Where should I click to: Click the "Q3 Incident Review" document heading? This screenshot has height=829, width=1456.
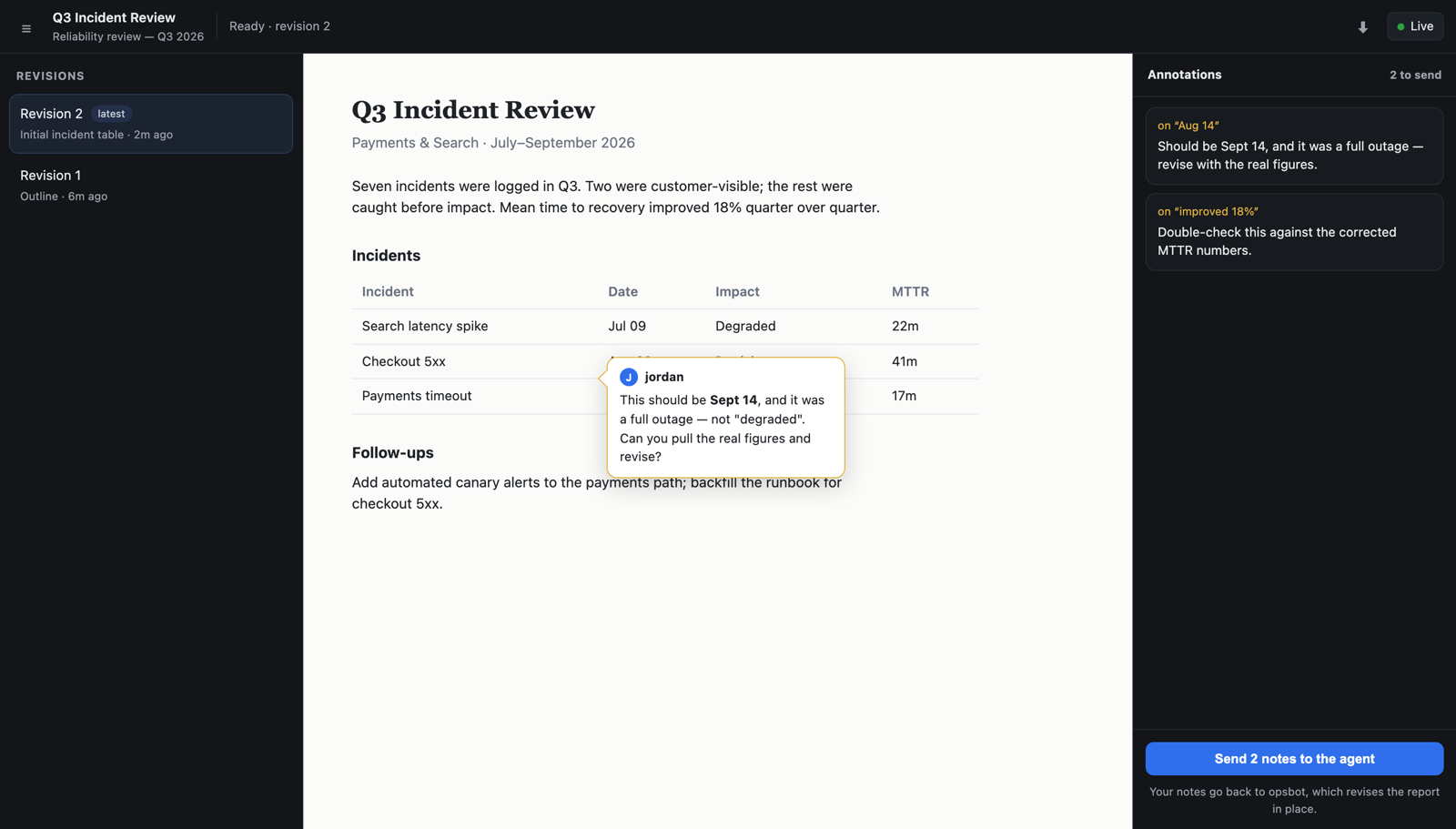pyautogui.click(x=473, y=110)
